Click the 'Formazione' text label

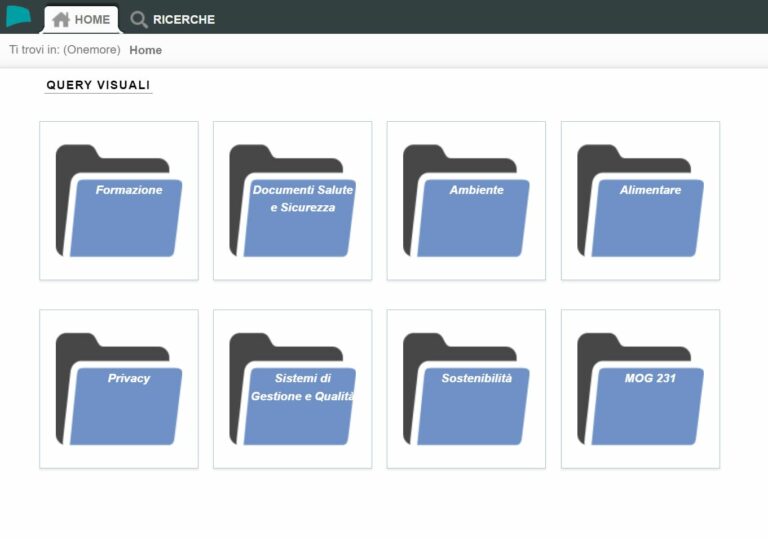pyautogui.click(x=129, y=190)
